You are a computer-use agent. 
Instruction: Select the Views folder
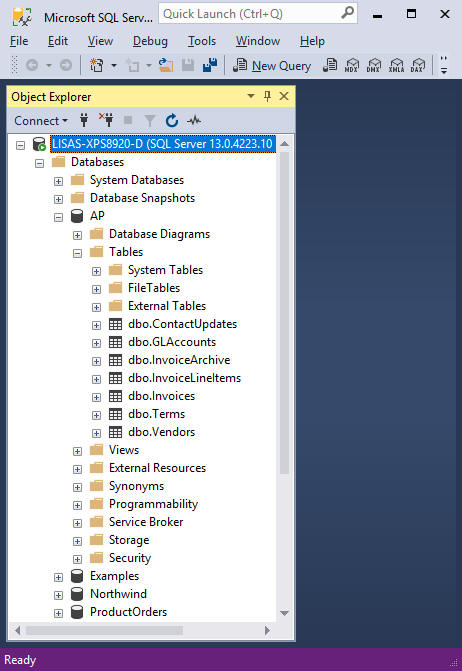124,450
